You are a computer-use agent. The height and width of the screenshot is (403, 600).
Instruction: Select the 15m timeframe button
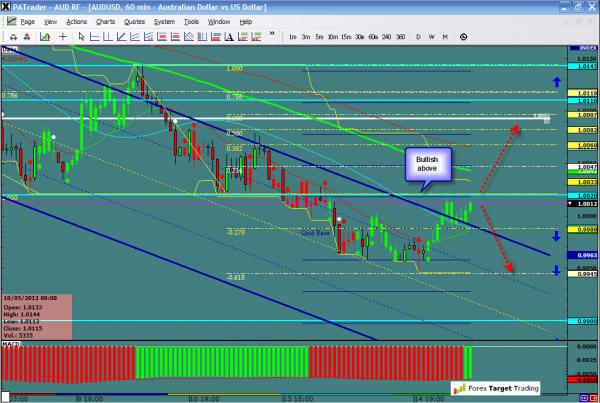tap(345, 37)
